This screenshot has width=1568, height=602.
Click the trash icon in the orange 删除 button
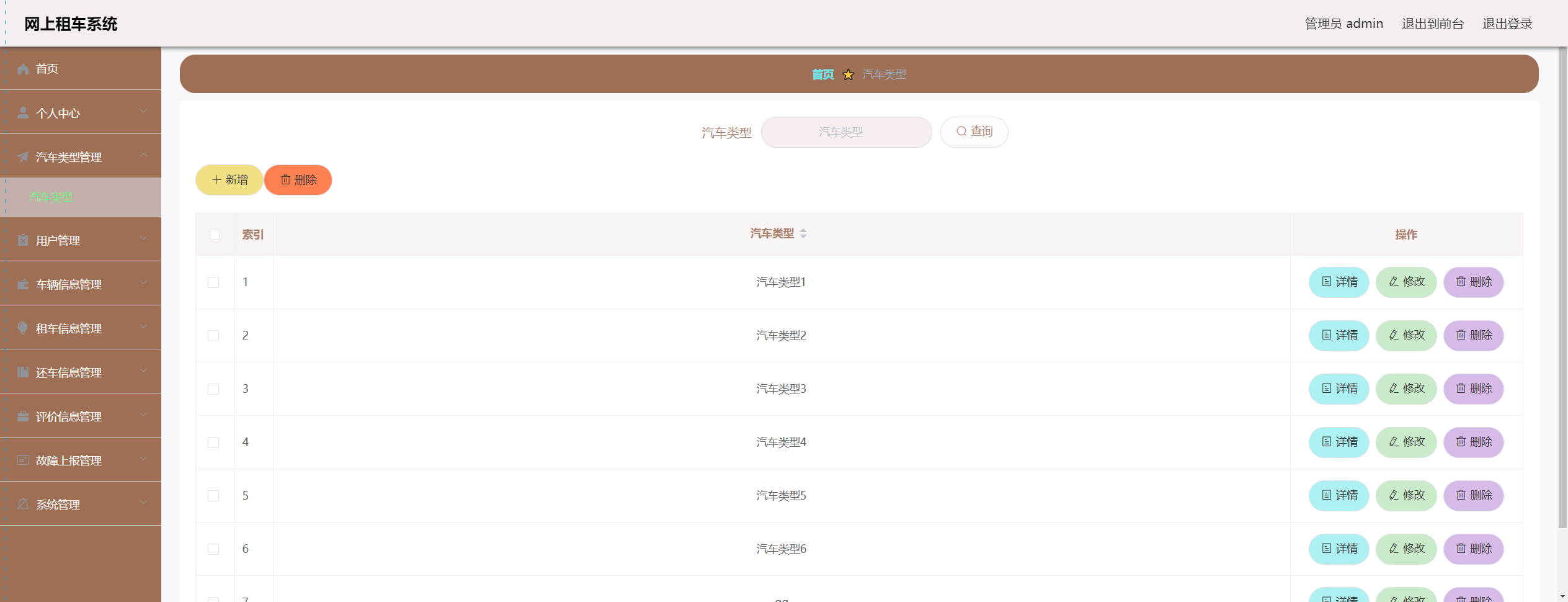(285, 180)
